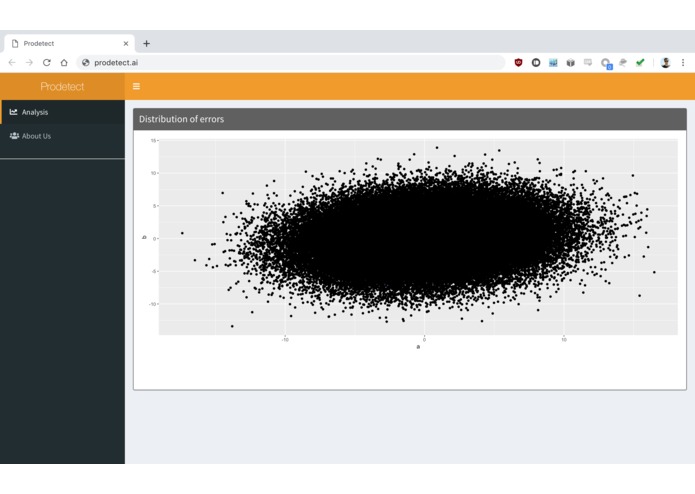Go to browser home page

click(64, 62)
